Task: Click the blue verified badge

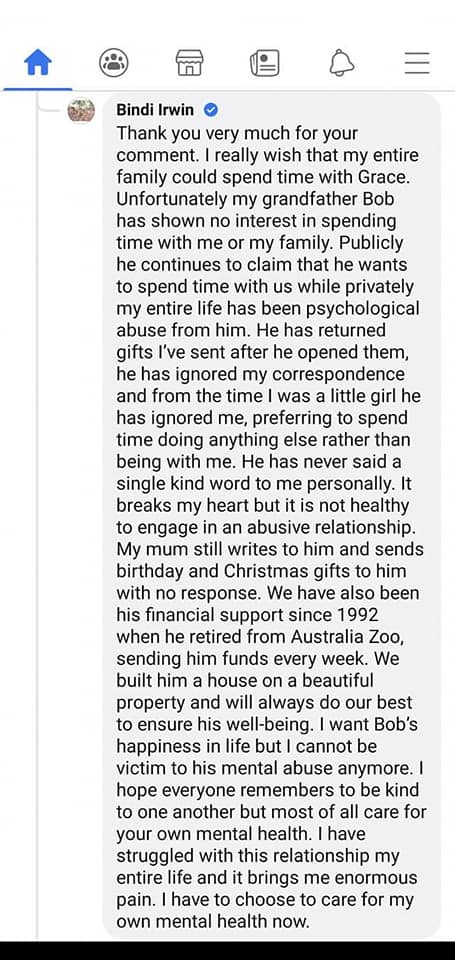Action: tap(211, 111)
